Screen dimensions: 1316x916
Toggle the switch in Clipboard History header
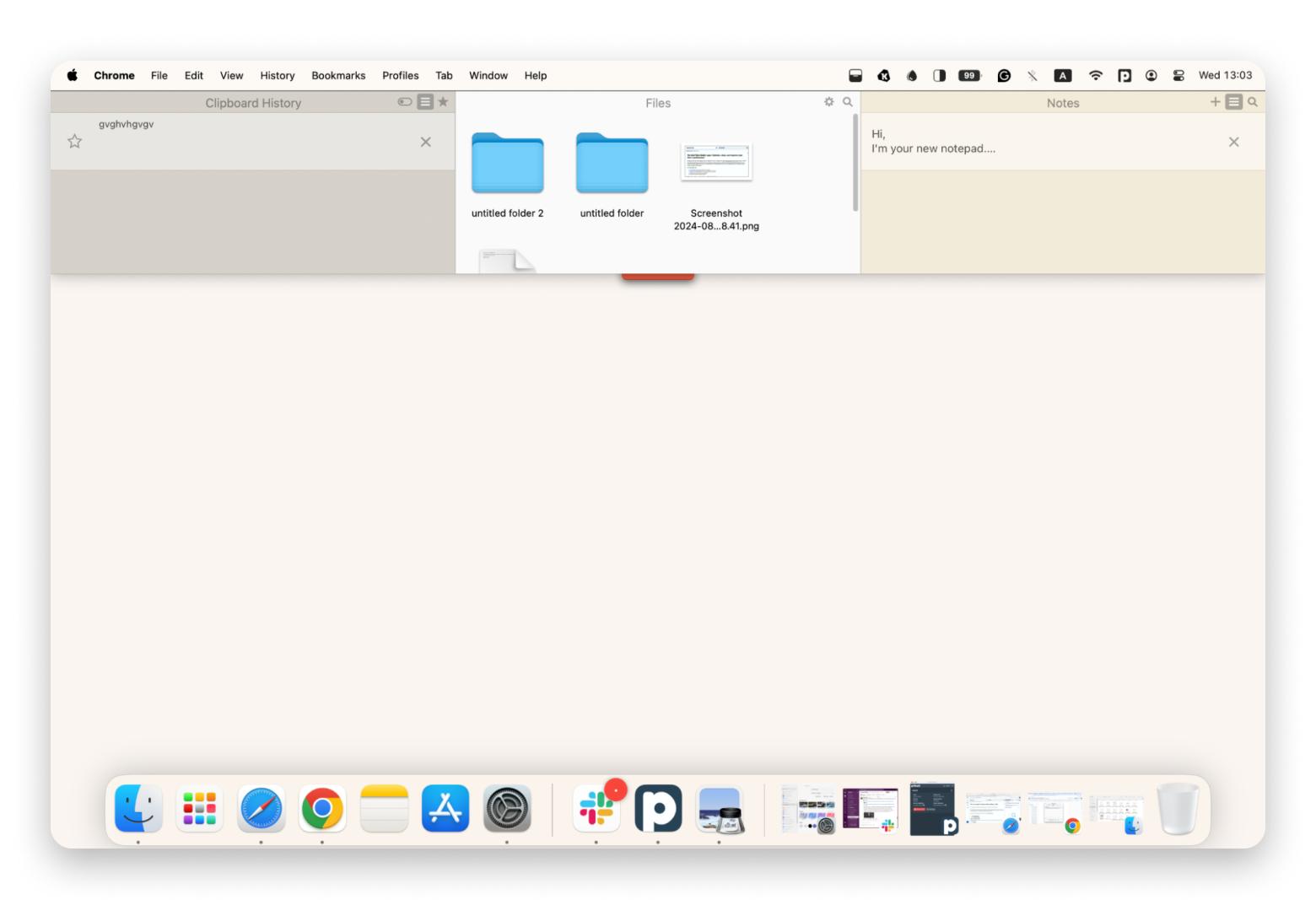[405, 102]
